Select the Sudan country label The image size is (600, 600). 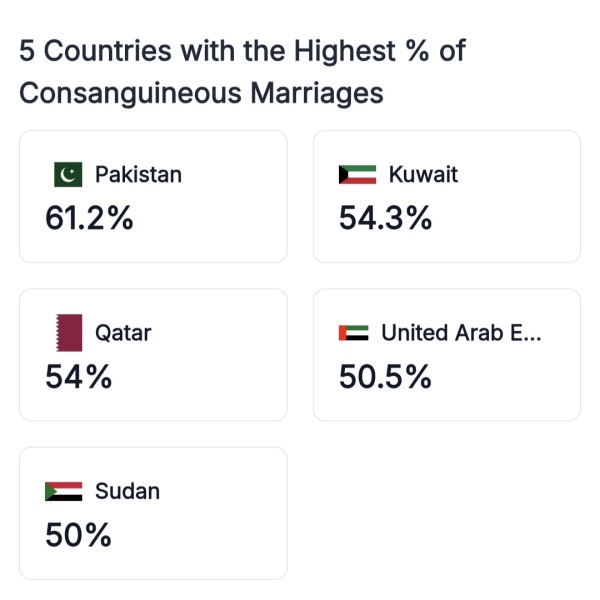[x=127, y=491]
